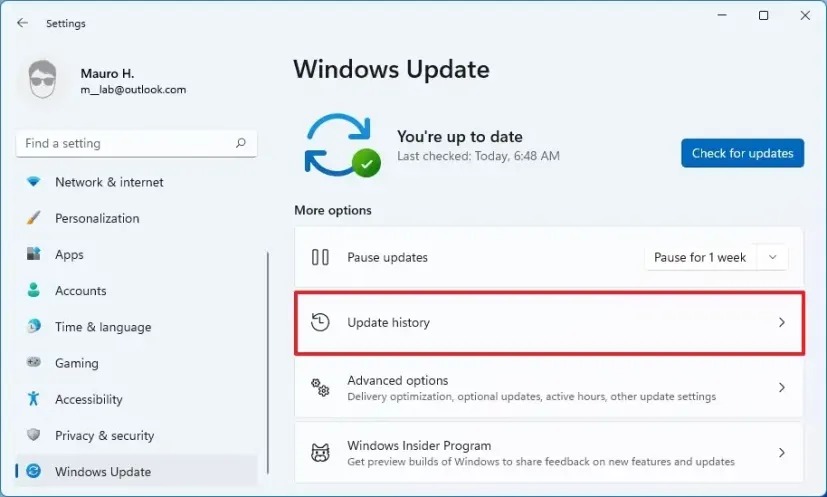Click the Update history clock icon

click(x=320, y=322)
